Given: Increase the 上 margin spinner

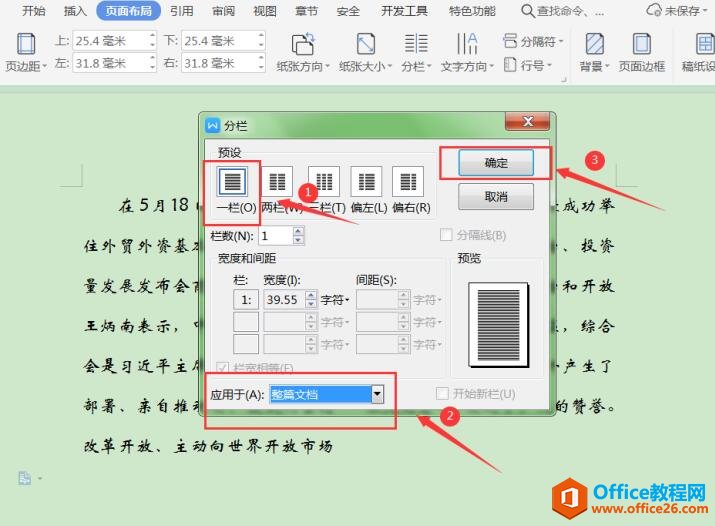Looking at the screenshot, I should [153, 36].
